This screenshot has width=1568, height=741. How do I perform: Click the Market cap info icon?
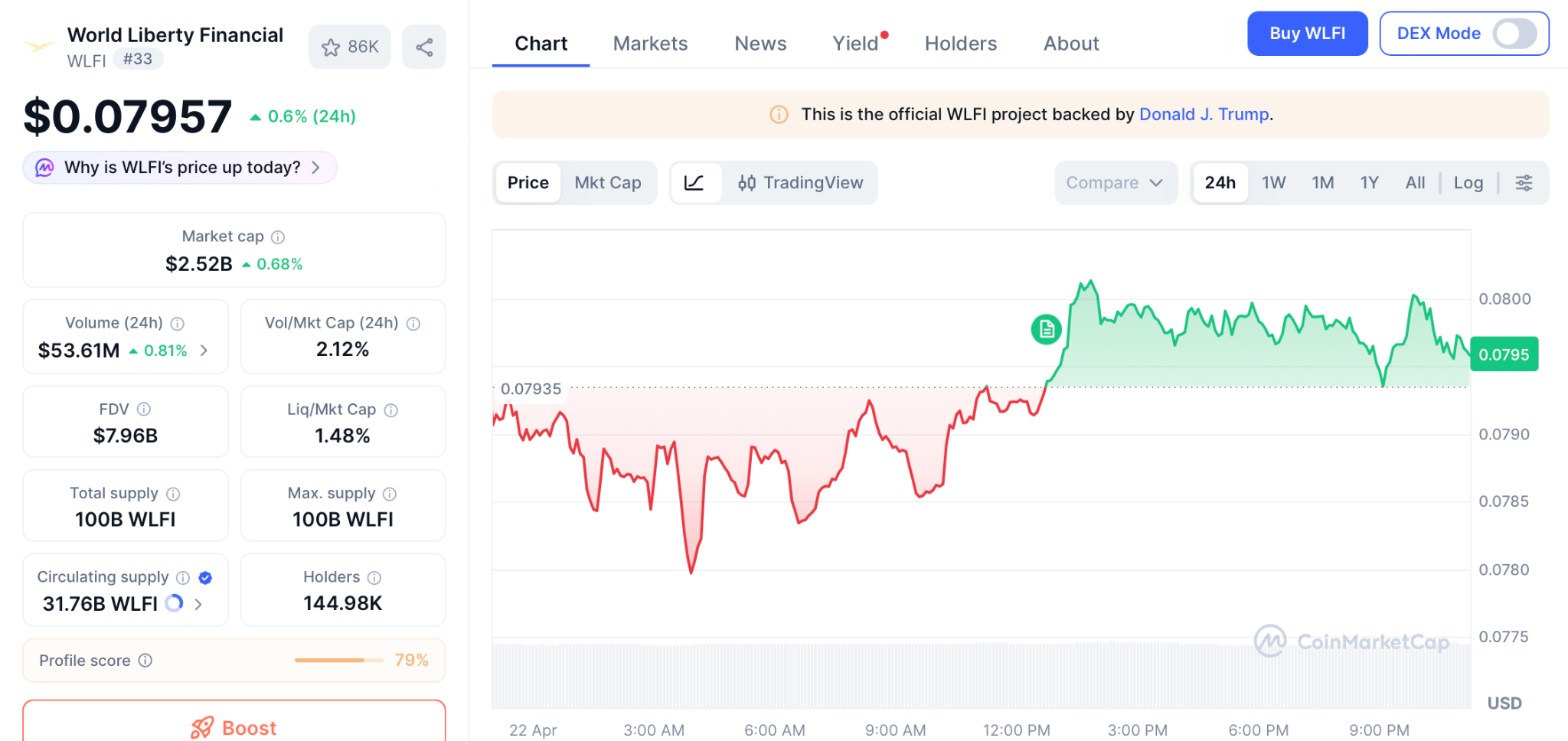[x=278, y=237]
